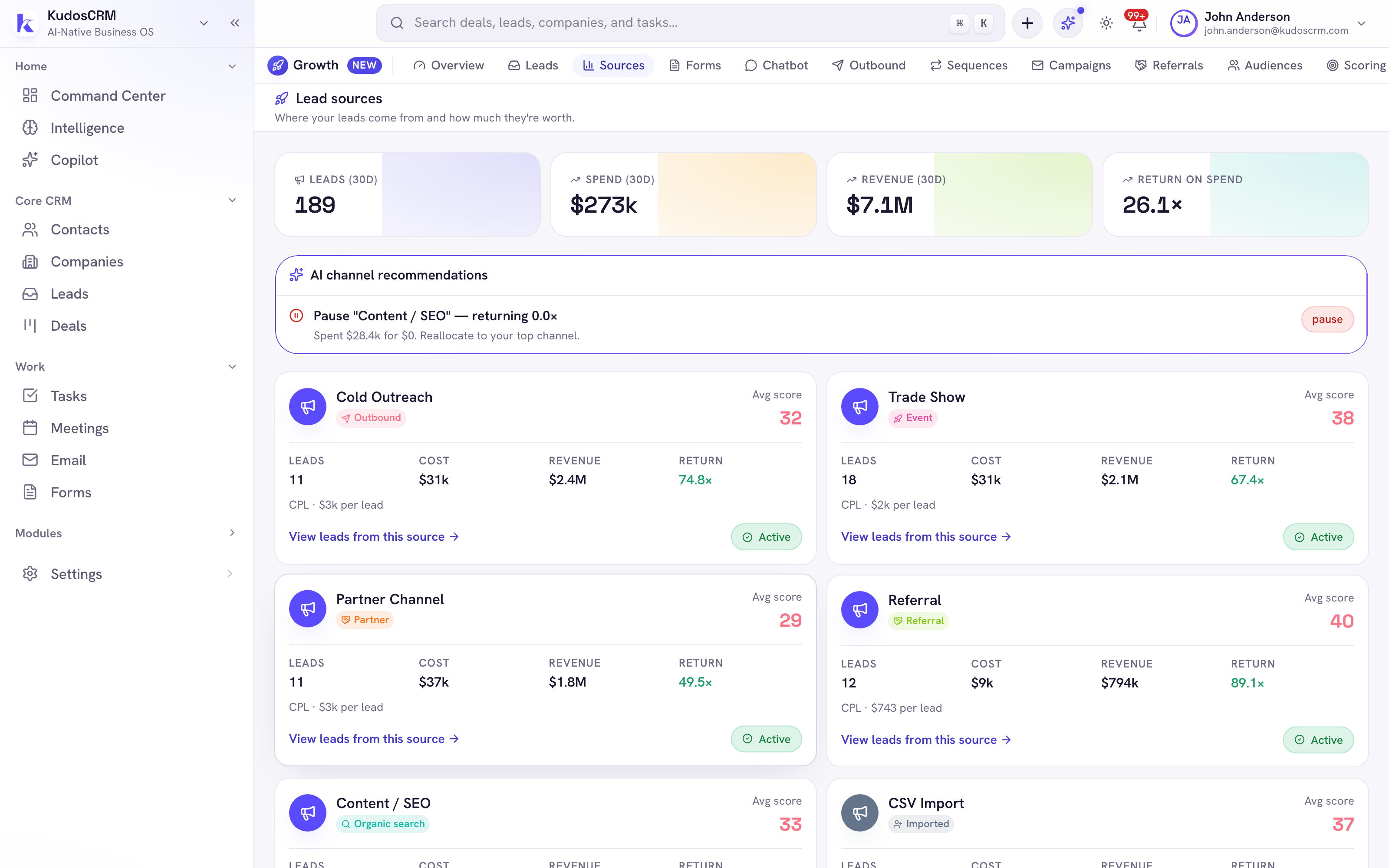Viewport: 1389px width, 868px height.
Task: View leads from Partner Channel source
Action: (x=374, y=739)
